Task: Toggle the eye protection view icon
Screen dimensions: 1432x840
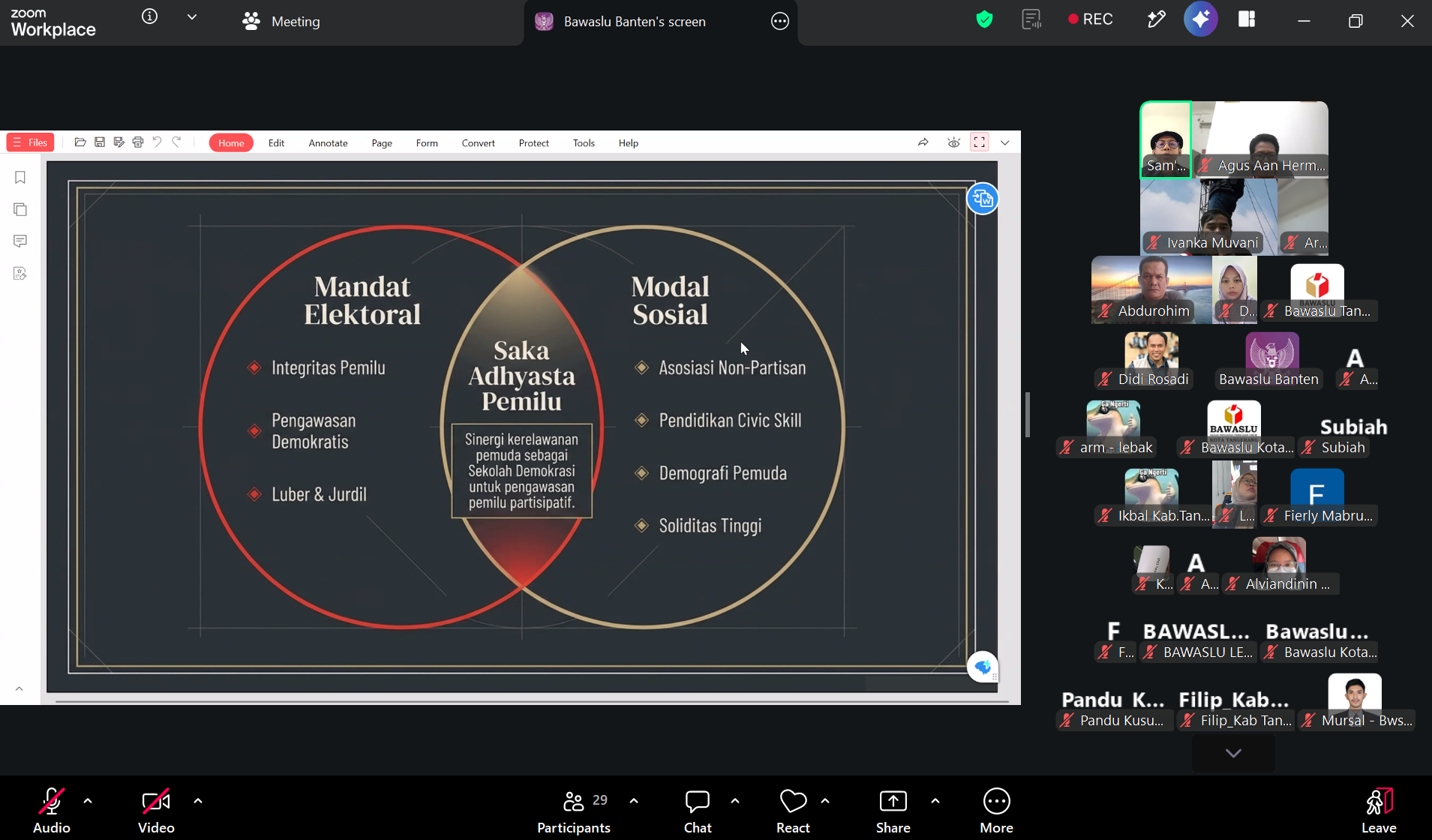Action: (x=953, y=142)
